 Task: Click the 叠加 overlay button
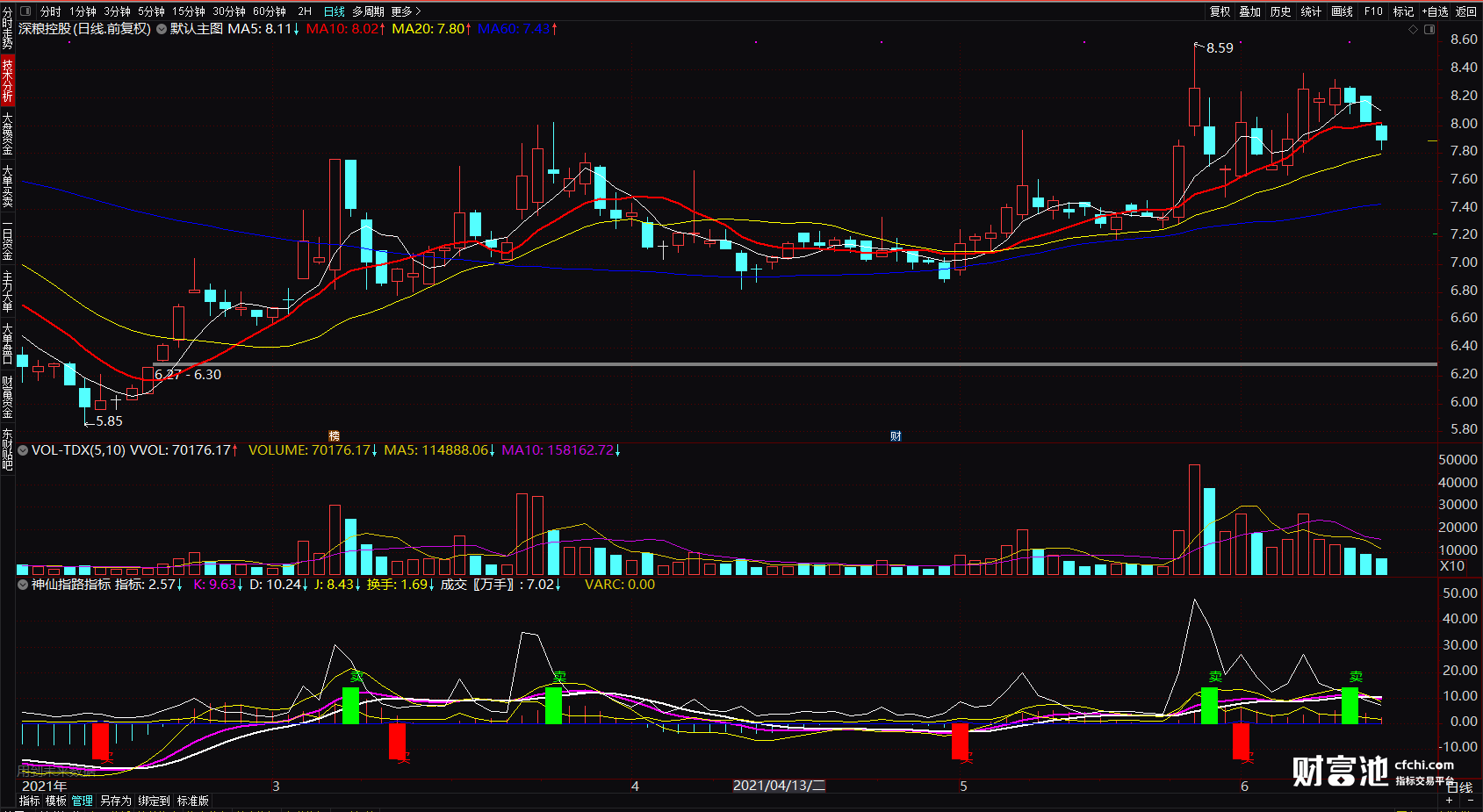(x=1250, y=11)
